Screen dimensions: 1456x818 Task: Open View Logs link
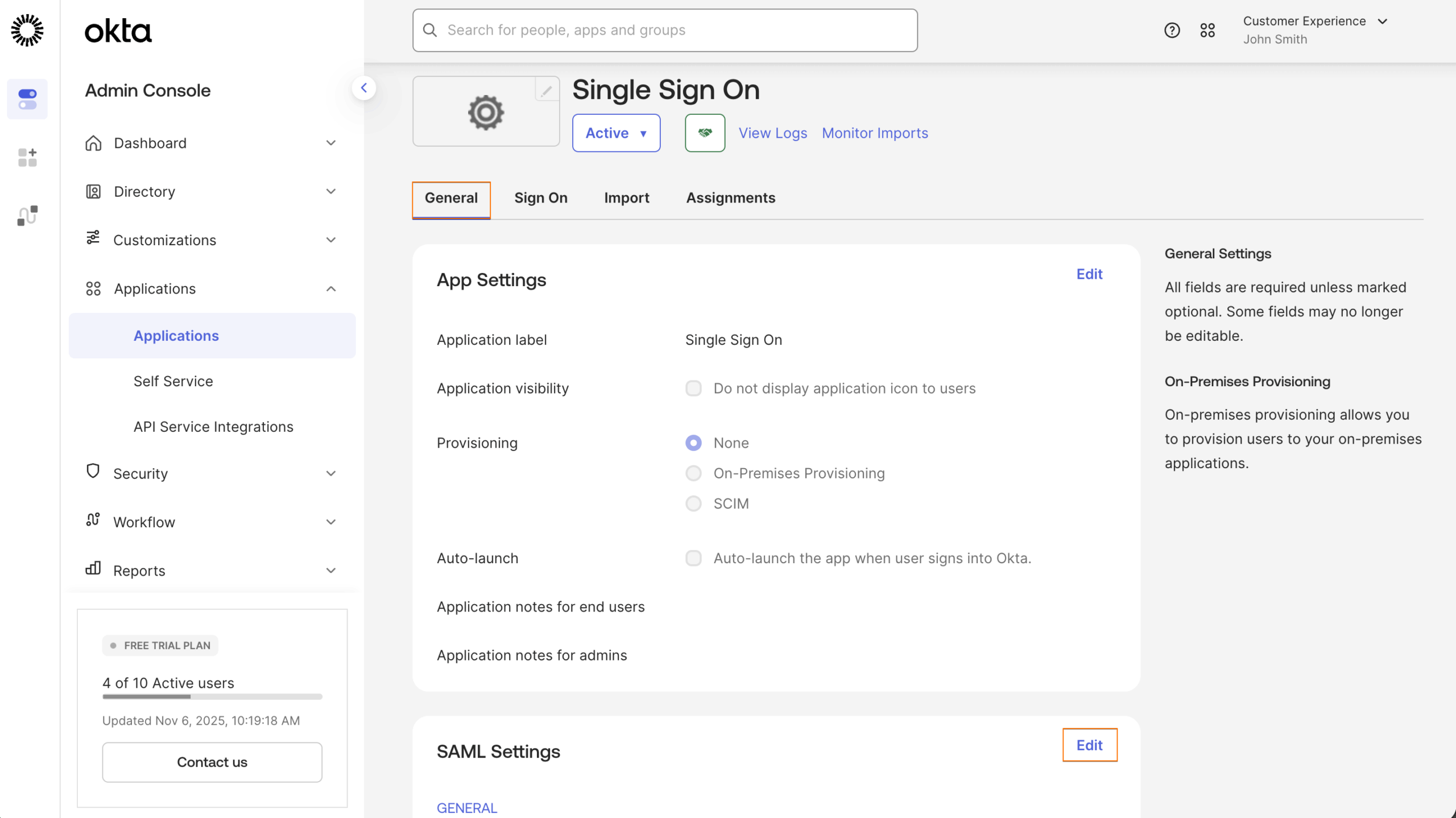click(772, 133)
